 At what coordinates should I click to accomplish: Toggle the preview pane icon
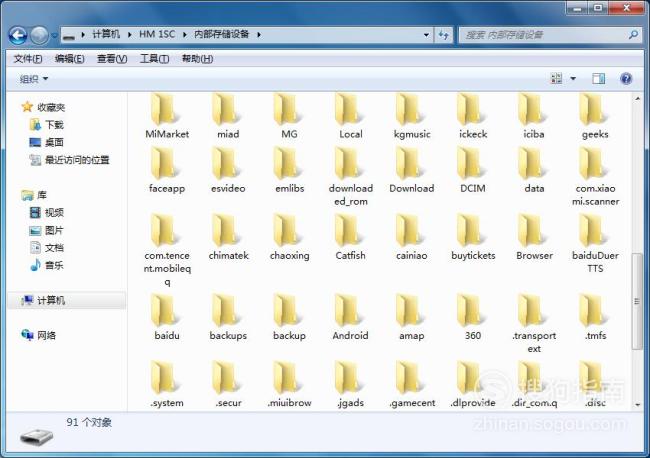click(598, 78)
